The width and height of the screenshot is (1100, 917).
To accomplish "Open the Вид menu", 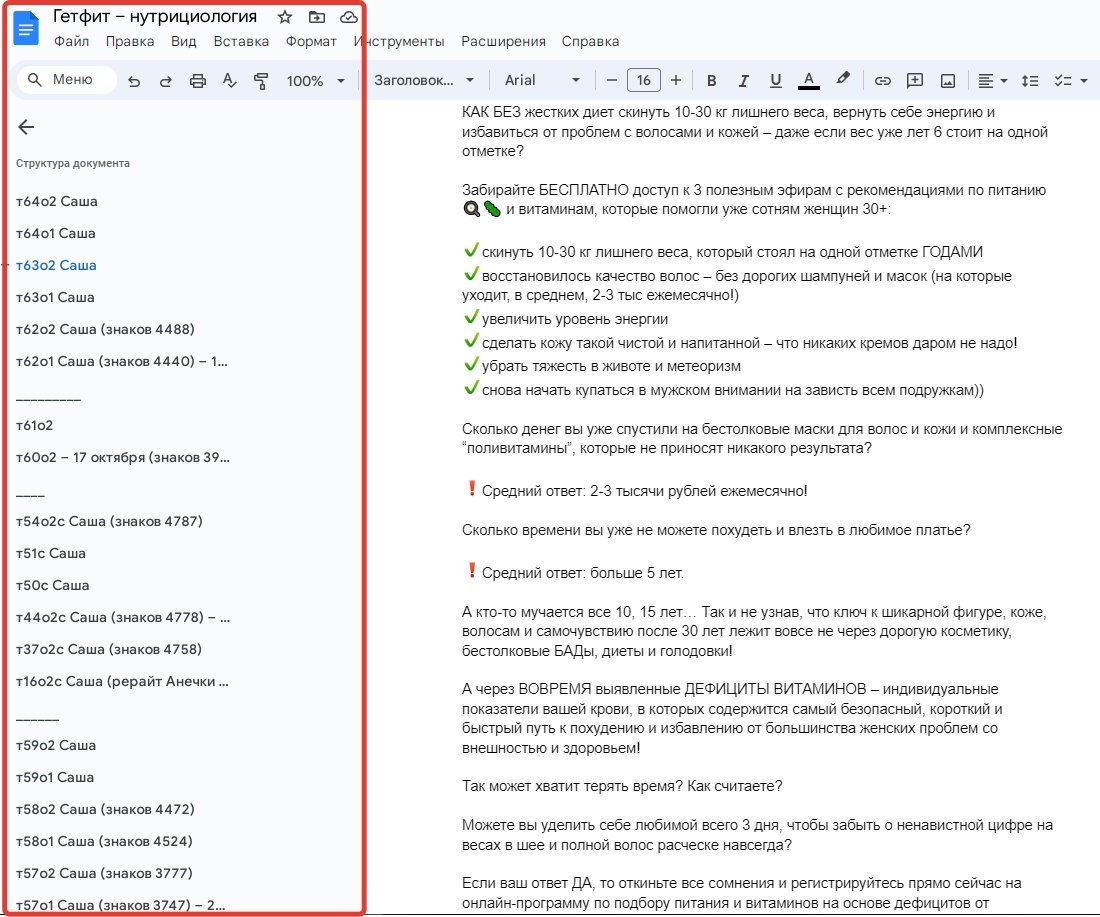I will pyautogui.click(x=184, y=41).
